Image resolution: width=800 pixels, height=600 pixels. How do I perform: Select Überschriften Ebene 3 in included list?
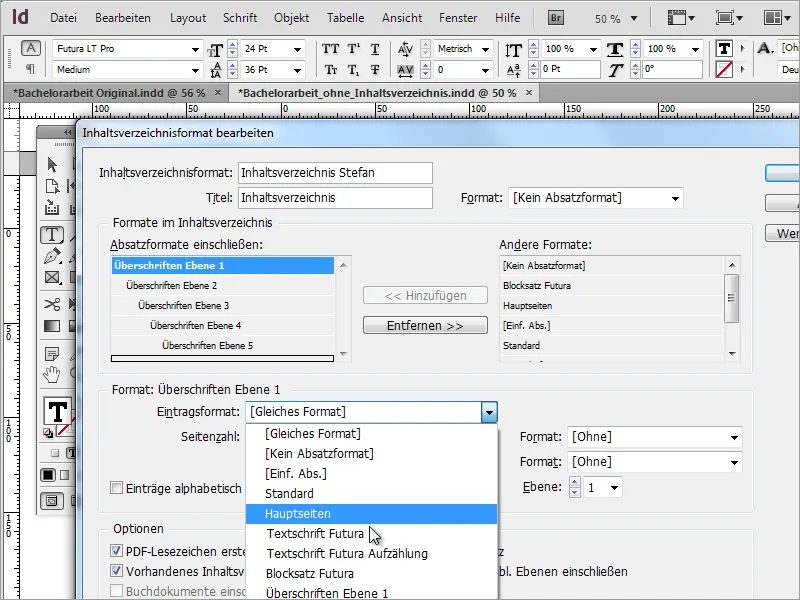(x=223, y=306)
